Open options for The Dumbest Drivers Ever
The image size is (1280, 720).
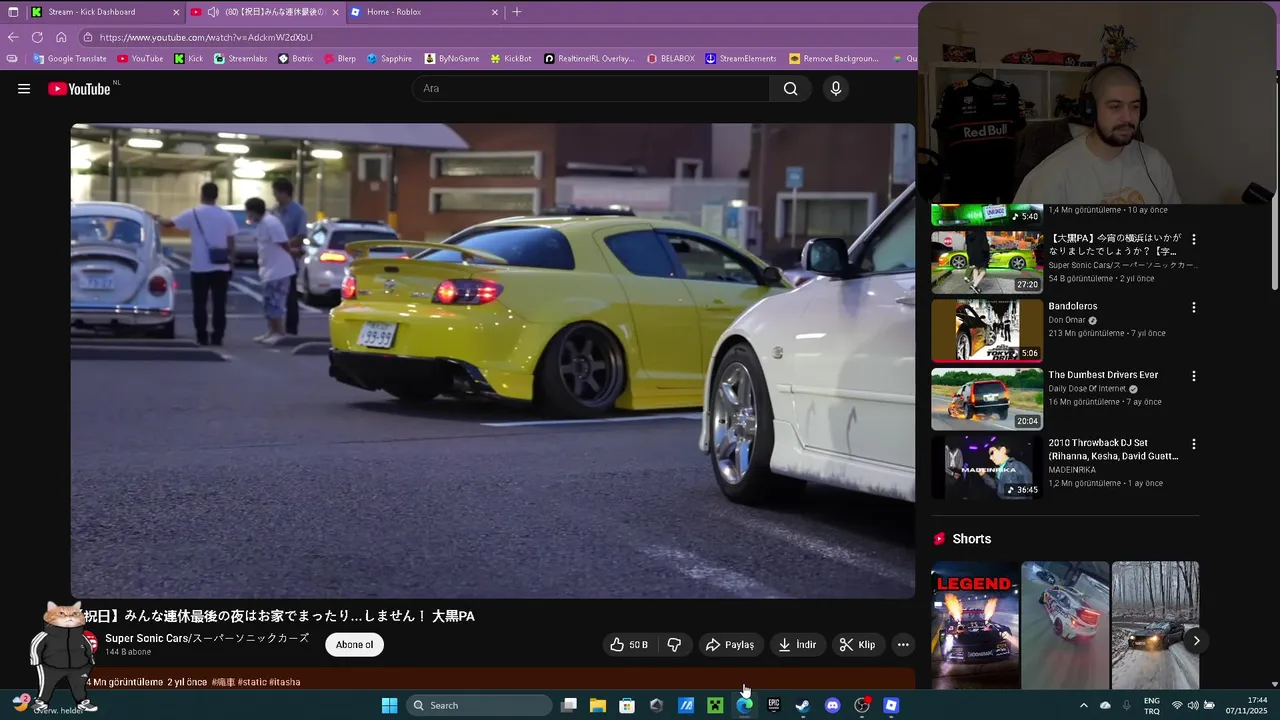[x=1193, y=376]
